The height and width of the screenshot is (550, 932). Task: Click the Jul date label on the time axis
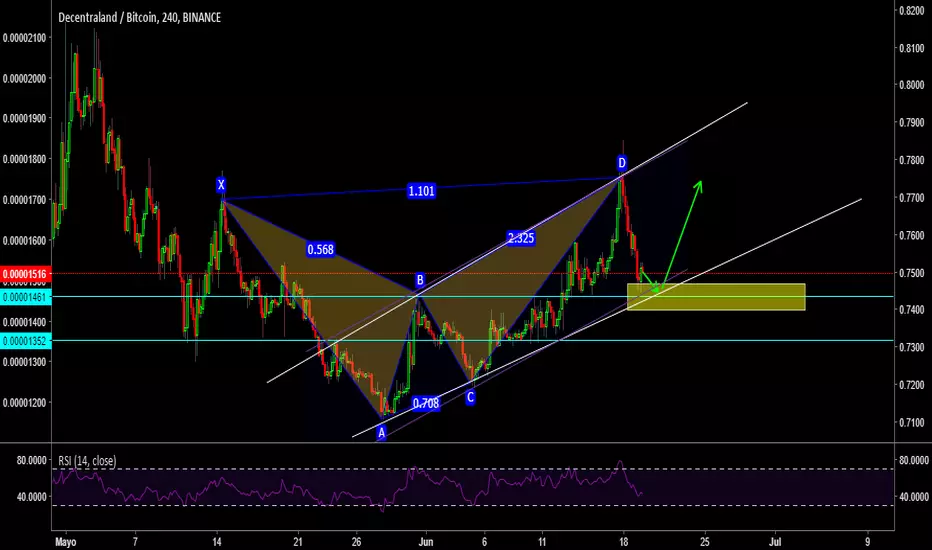775,542
